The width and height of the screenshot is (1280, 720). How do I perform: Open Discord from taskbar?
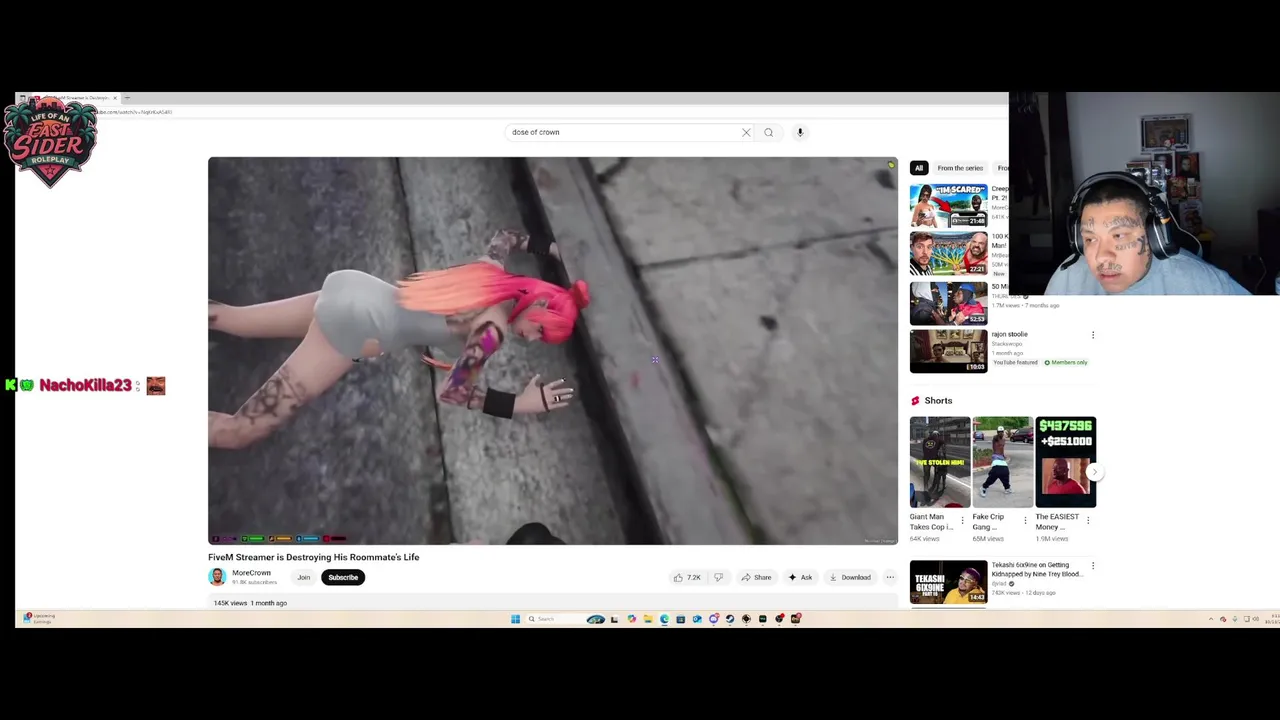coord(713,619)
